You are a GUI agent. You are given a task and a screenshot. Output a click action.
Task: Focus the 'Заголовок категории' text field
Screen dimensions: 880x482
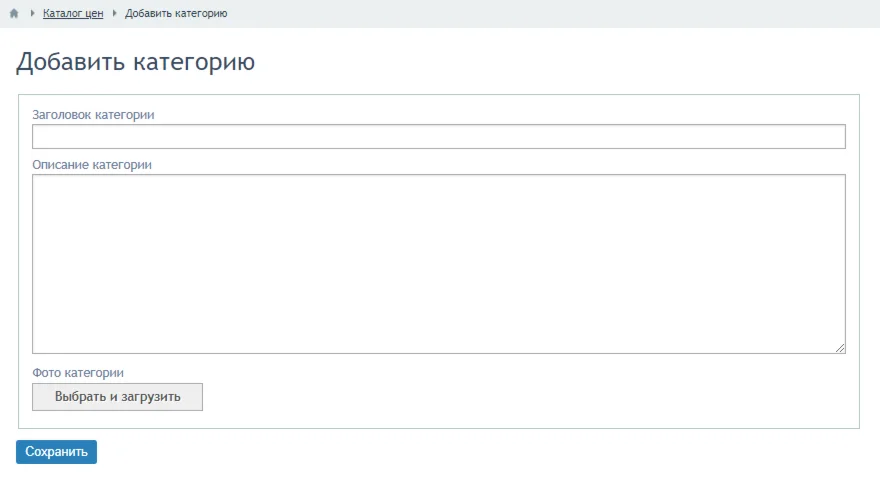pyautogui.click(x=438, y=136)
